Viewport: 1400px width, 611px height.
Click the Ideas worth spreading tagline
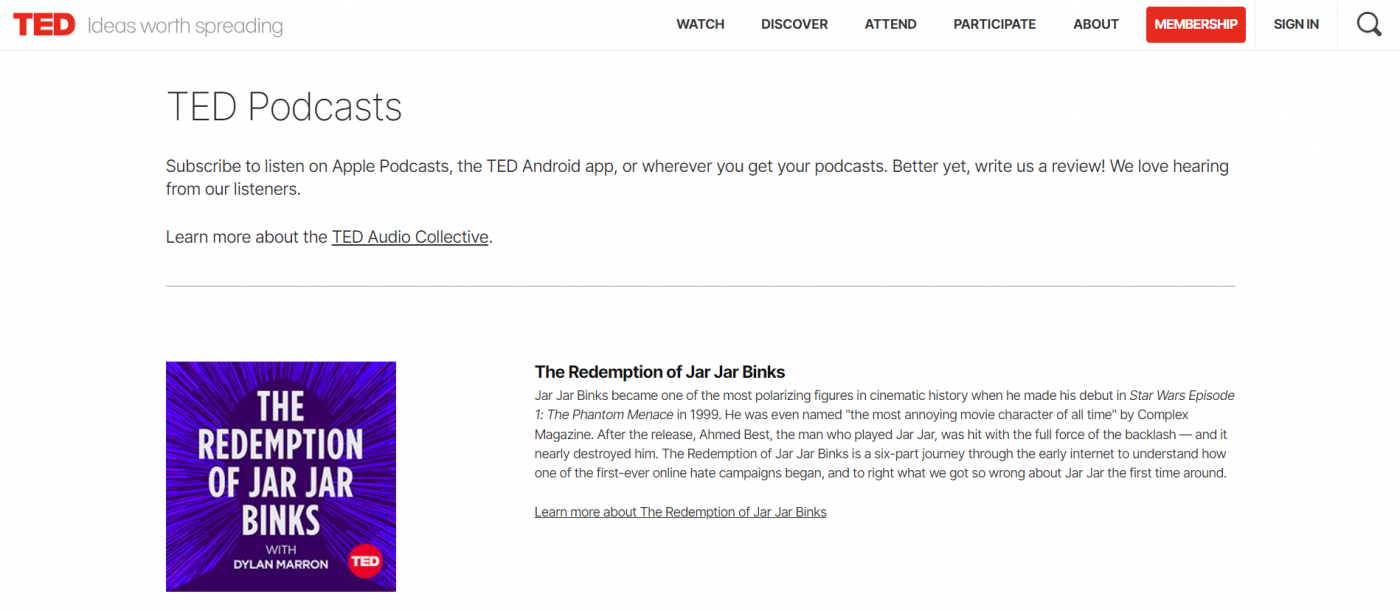(x=185, y=26)
